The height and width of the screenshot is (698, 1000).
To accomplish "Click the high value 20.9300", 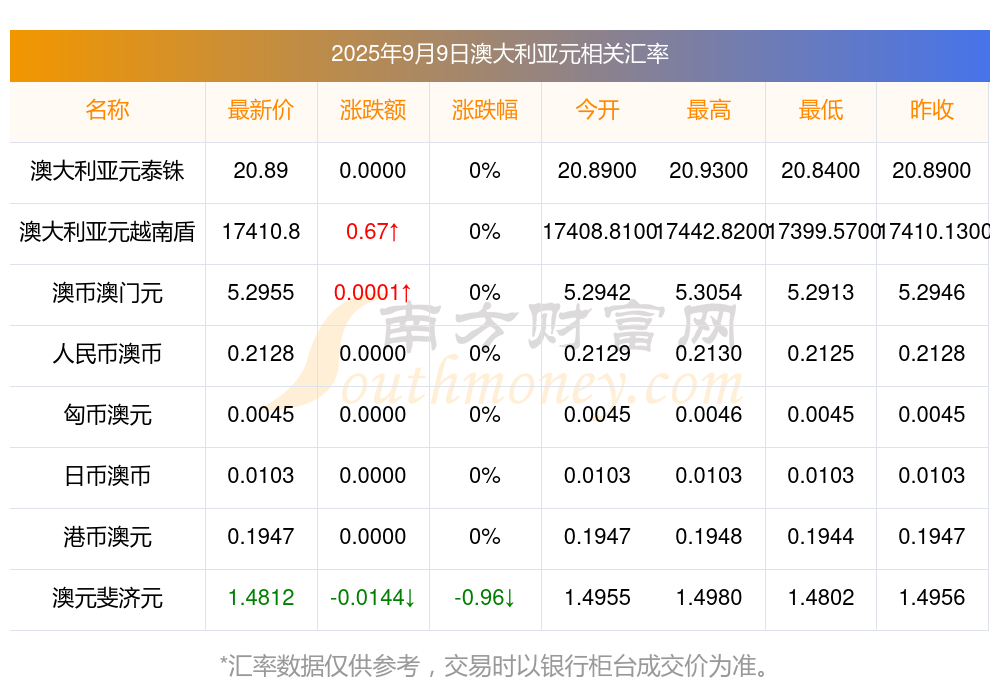I will click(709, 170).
